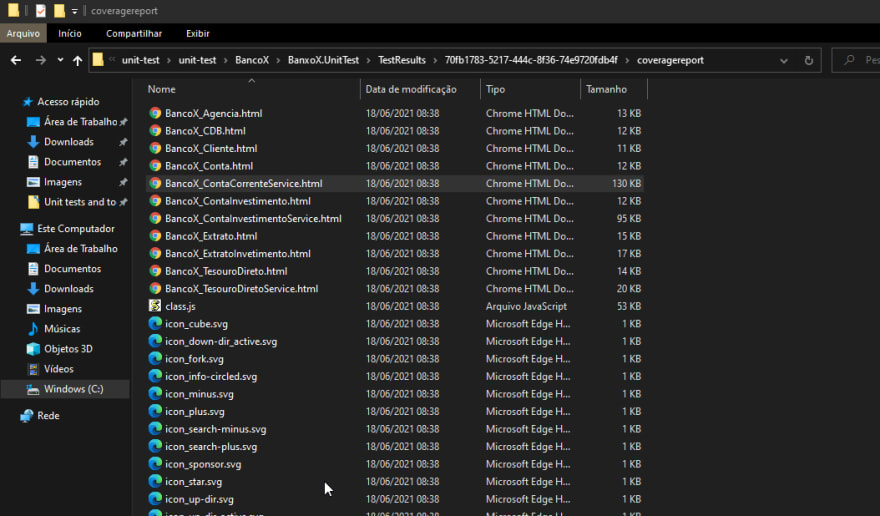Select the Edge icon of icon_info-circled.svg

click(155, 376)
